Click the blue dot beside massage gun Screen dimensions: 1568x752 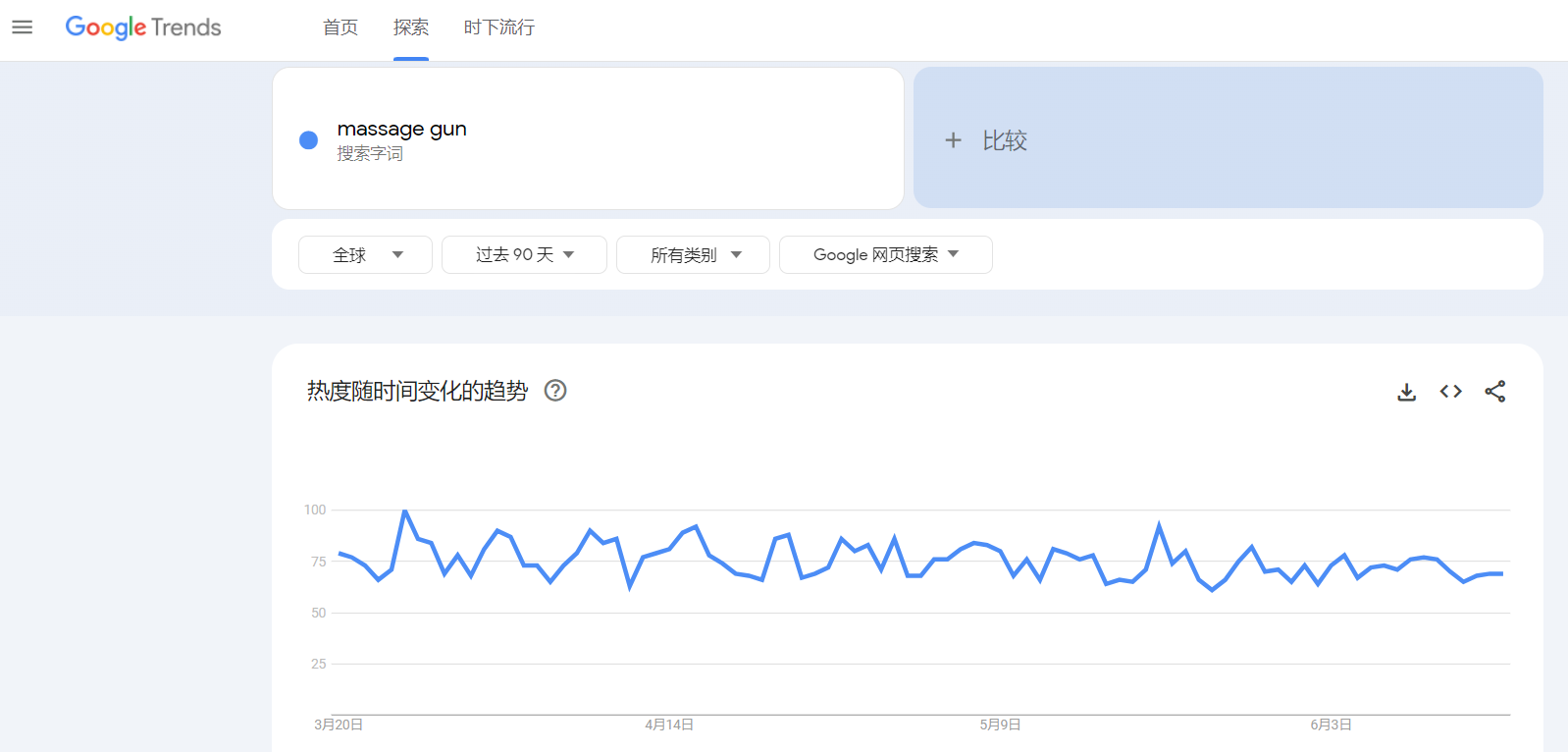(x=308, y=140)
